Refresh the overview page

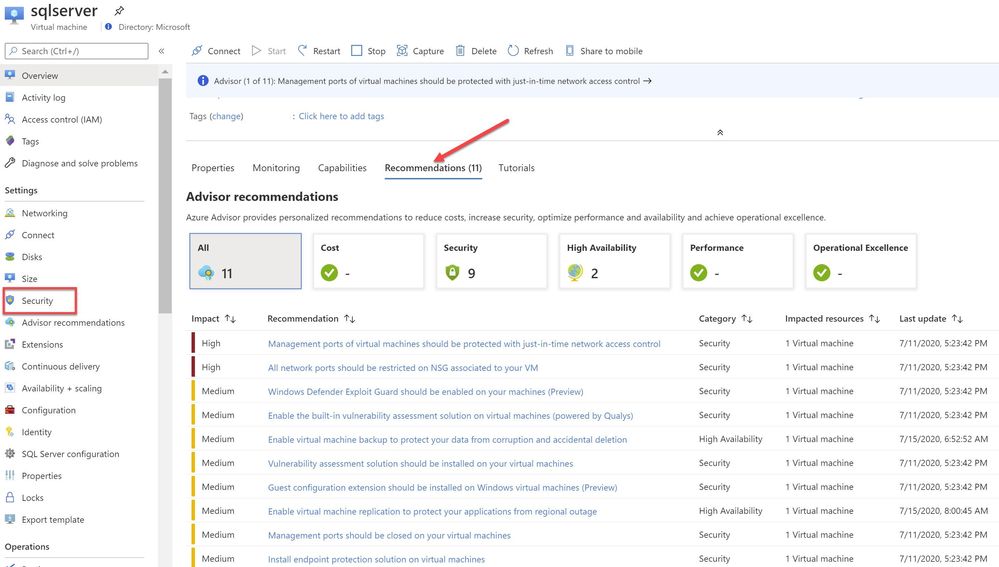click(530, 51)
